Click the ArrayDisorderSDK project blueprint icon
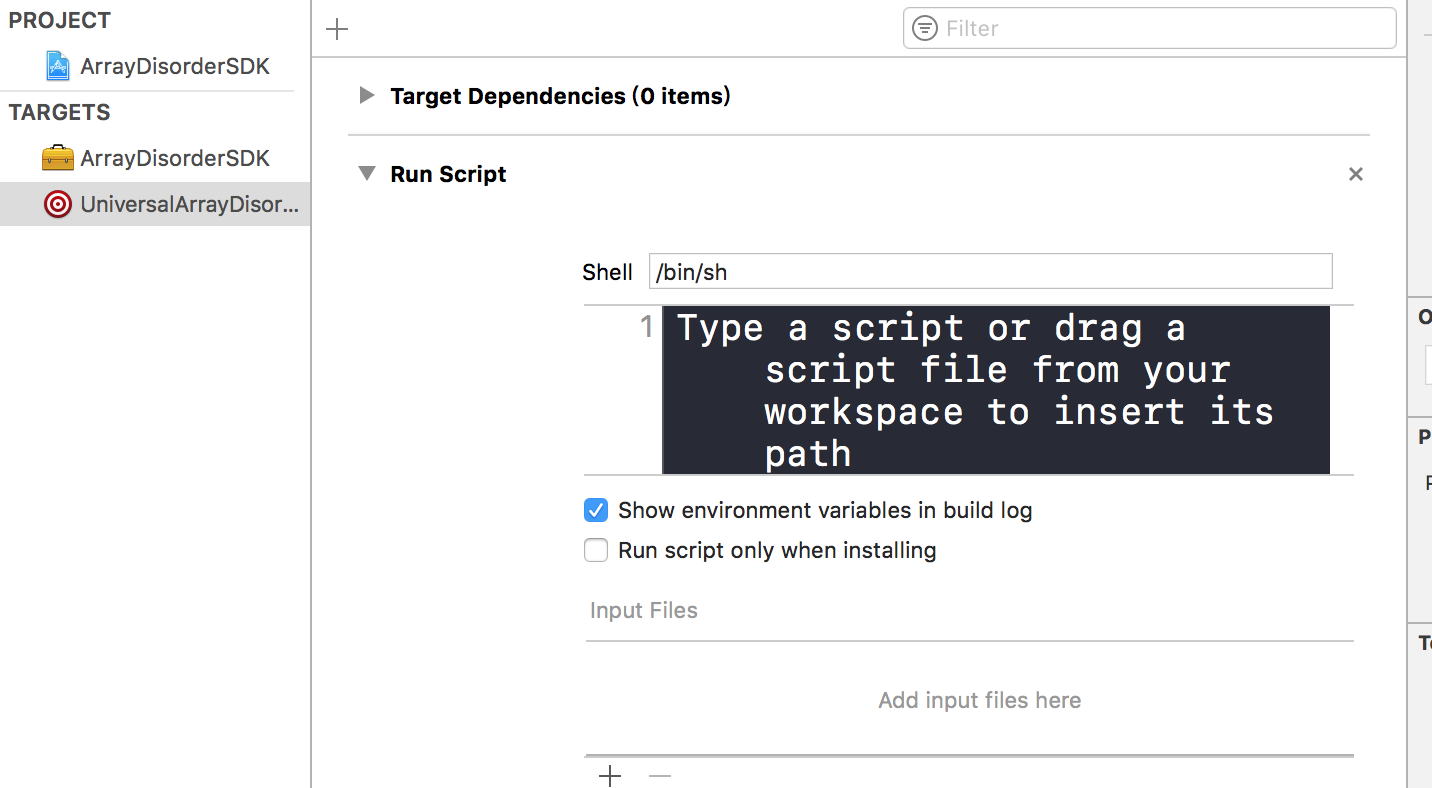1432x788 pixels. 58,67
